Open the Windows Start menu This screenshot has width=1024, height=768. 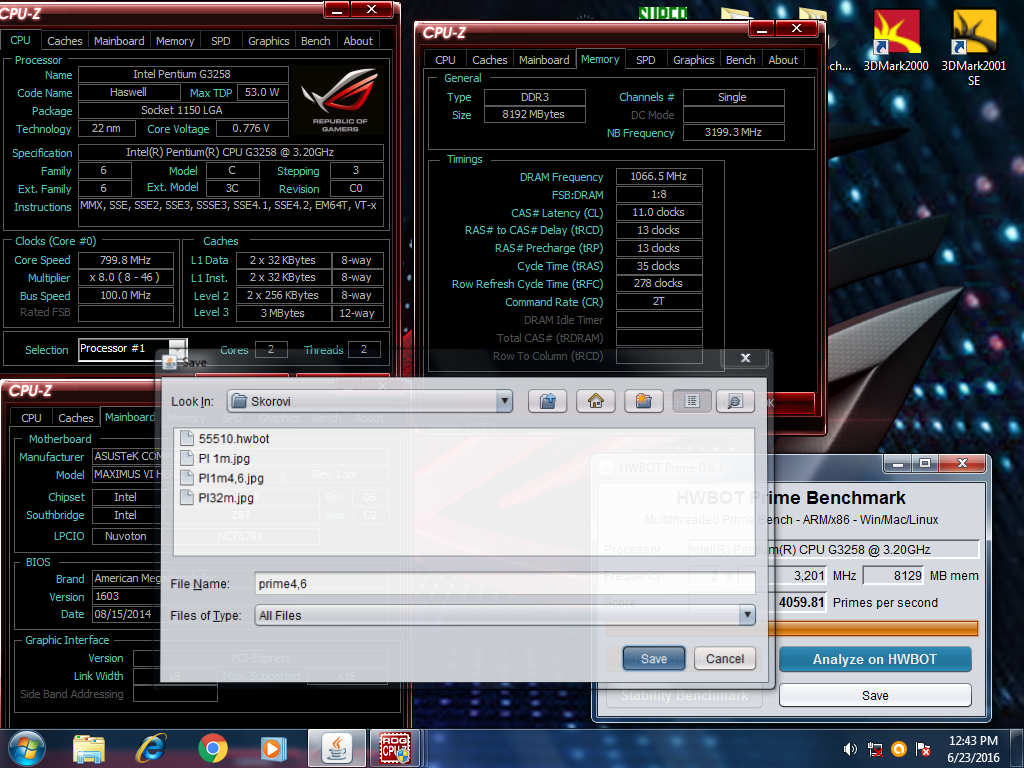[x=27, y=748]
